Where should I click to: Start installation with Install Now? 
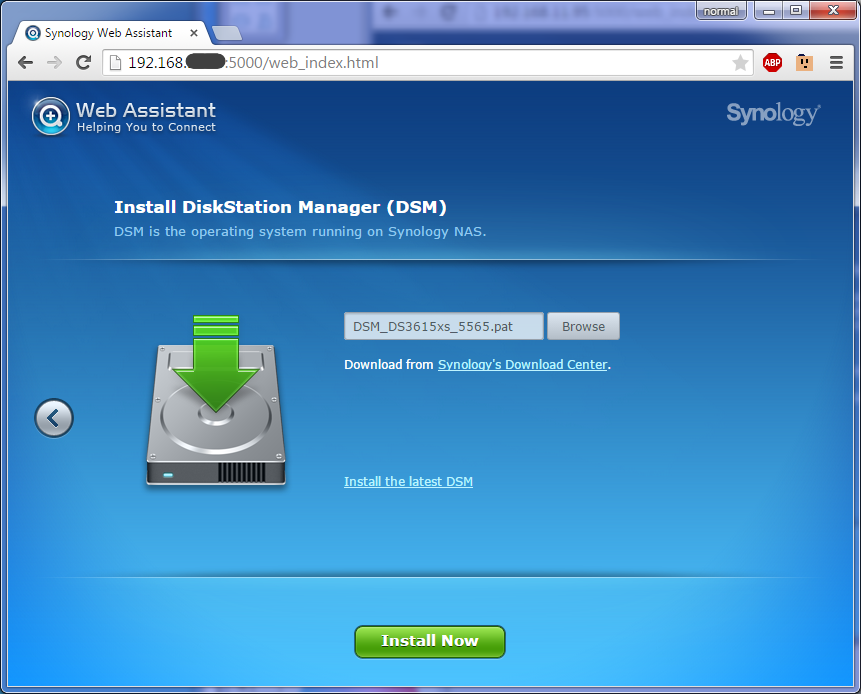[x=430, y=641]
